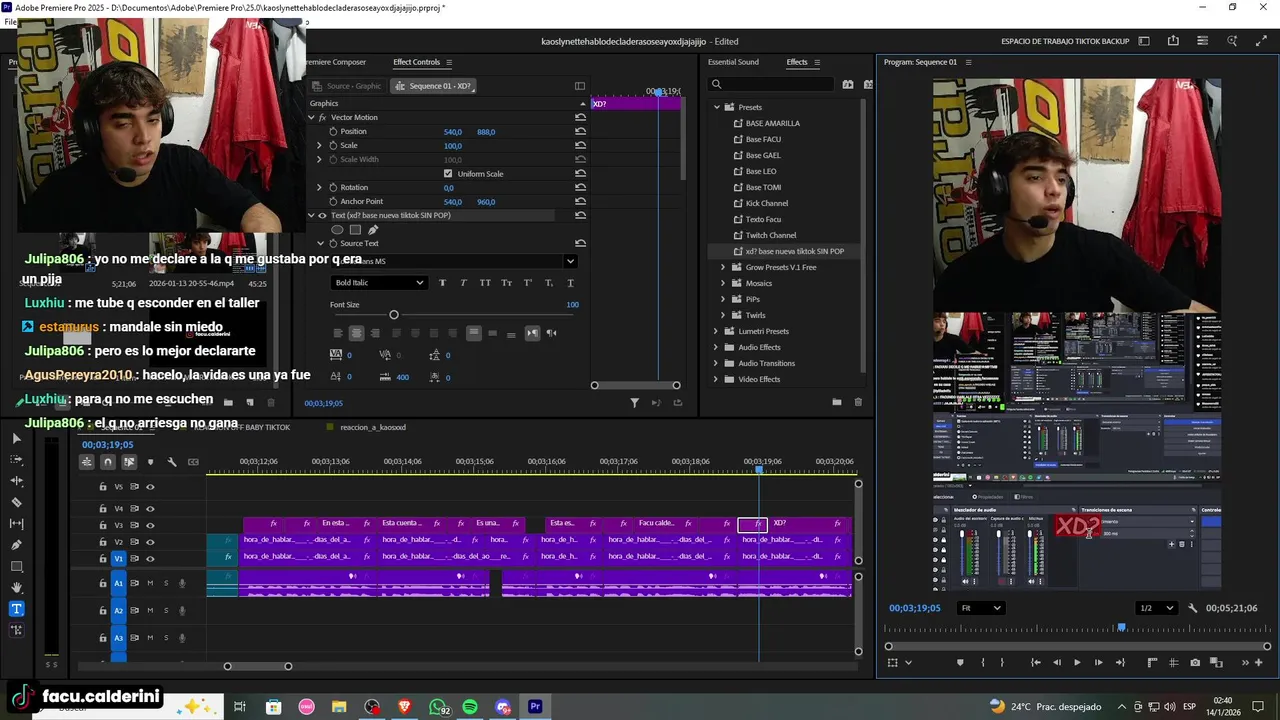Select the Track Select Forward tool

coord(16,459)
